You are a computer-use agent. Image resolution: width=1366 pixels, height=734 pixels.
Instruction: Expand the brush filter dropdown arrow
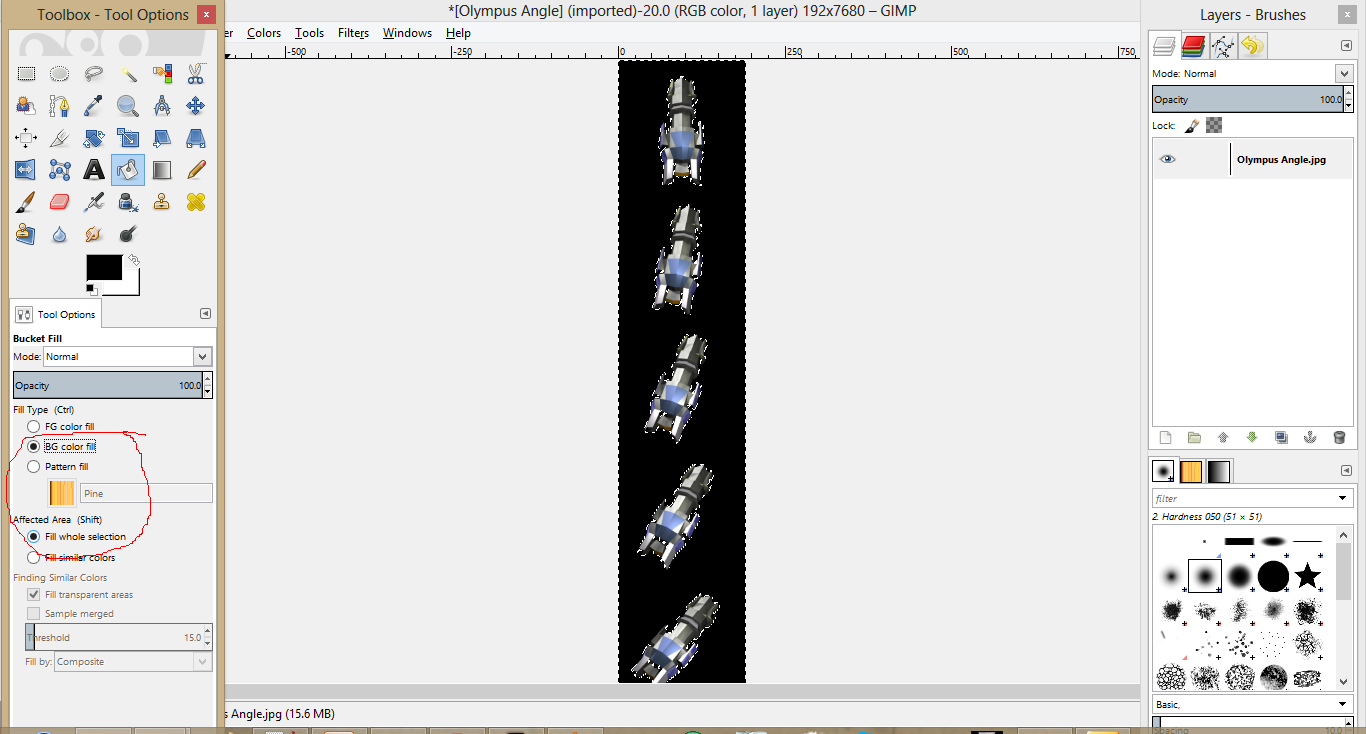(x=1343, y=498)
